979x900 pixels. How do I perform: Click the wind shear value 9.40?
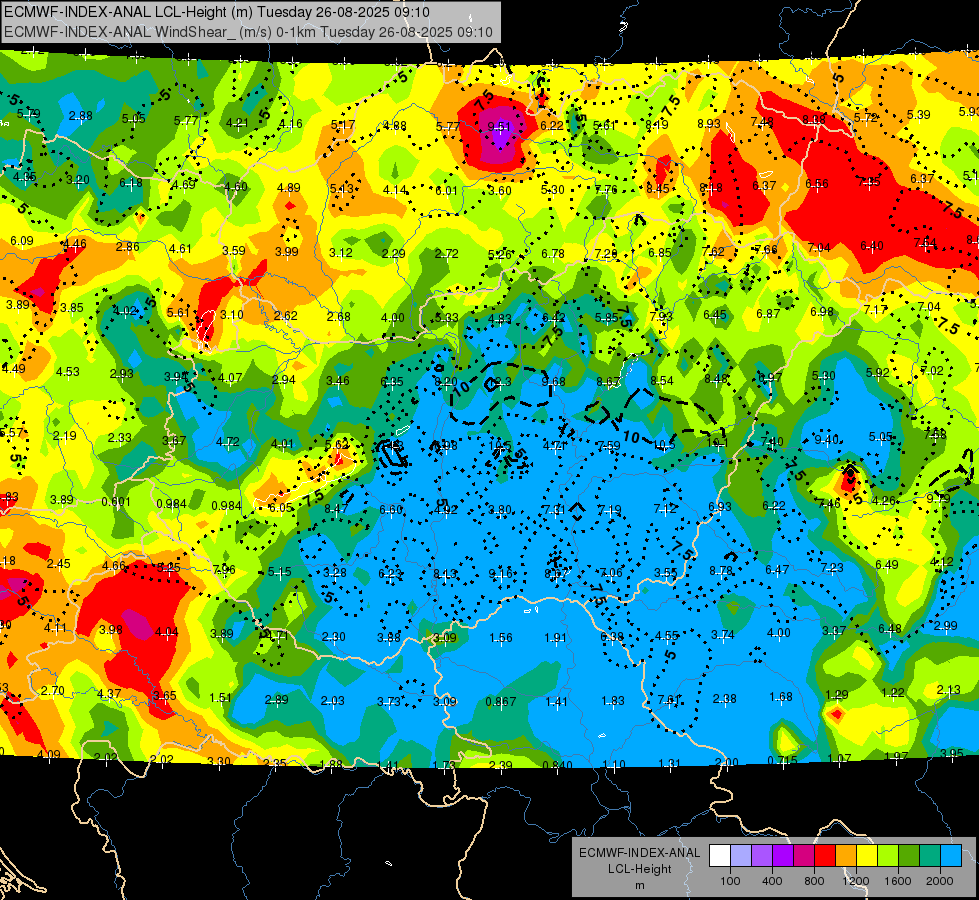pos(827,439)
